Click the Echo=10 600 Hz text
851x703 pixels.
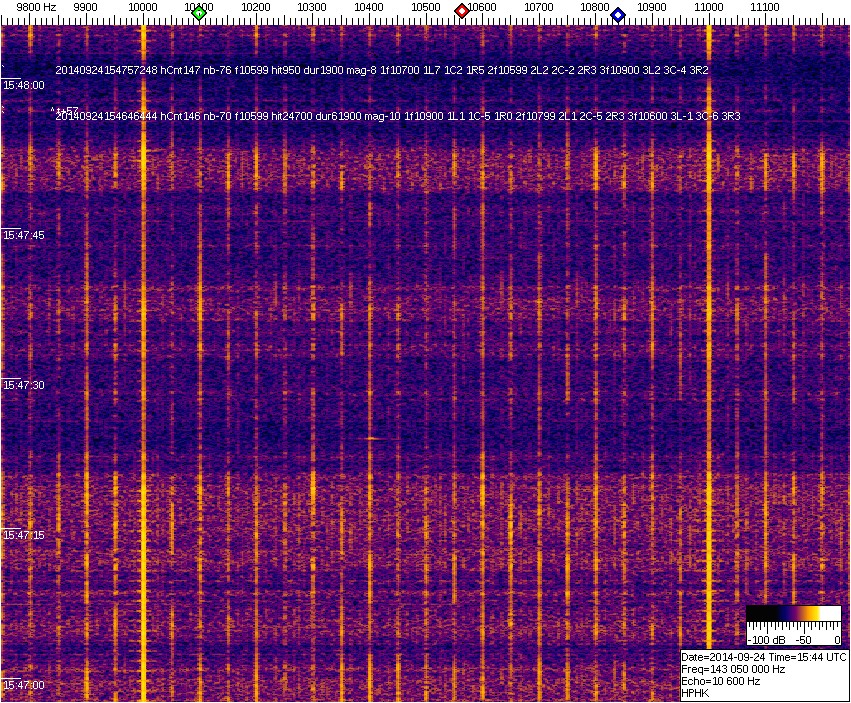720,681
